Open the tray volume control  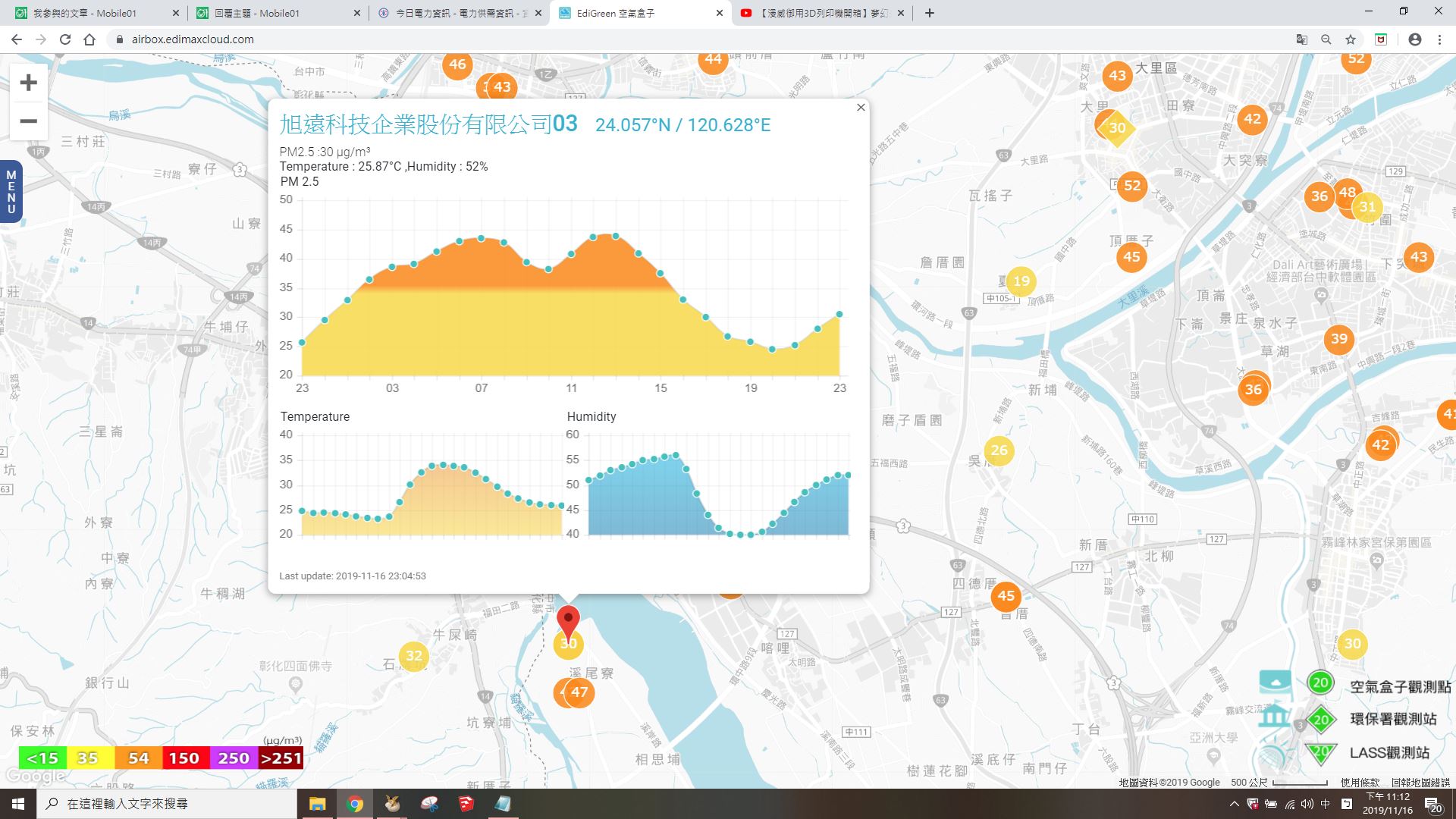point(1307,804)
